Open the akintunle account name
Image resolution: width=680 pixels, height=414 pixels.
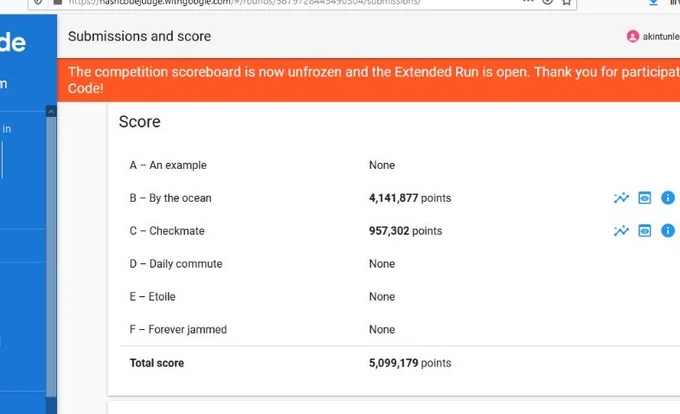661,36
